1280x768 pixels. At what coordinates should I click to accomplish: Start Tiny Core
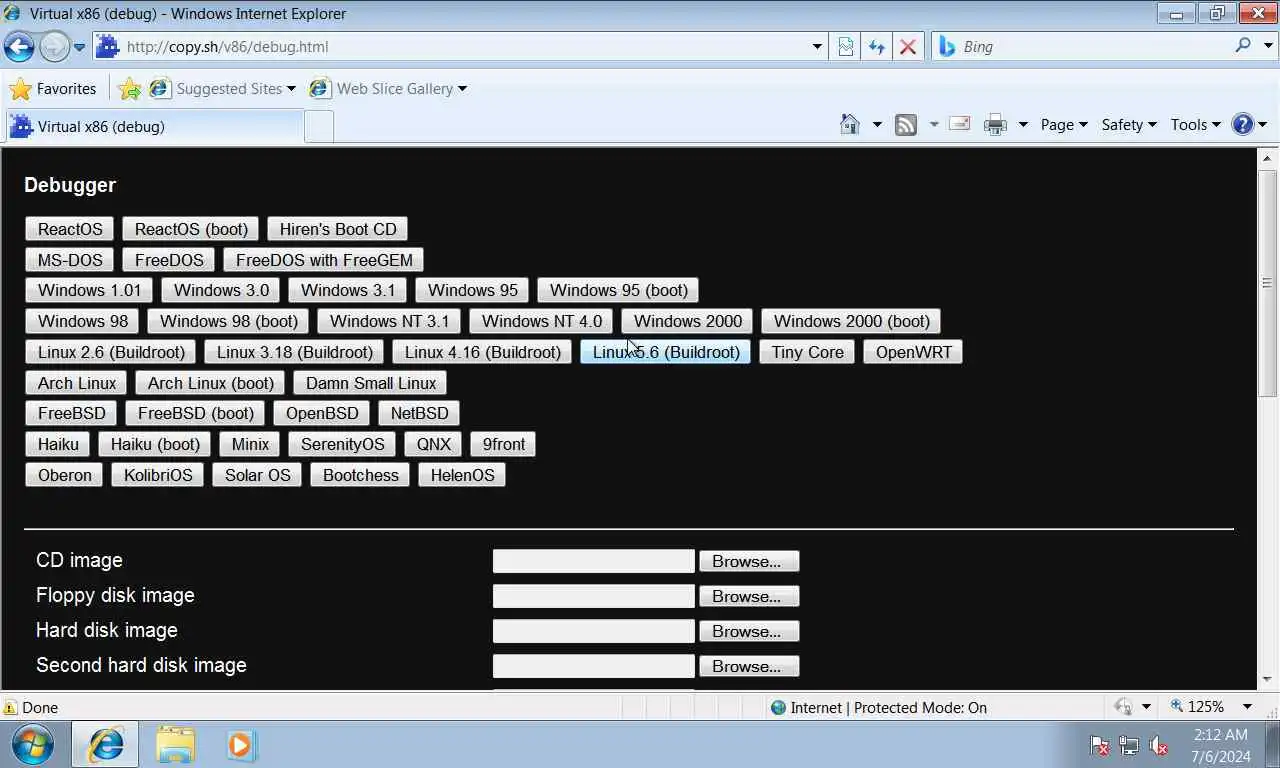808,352
